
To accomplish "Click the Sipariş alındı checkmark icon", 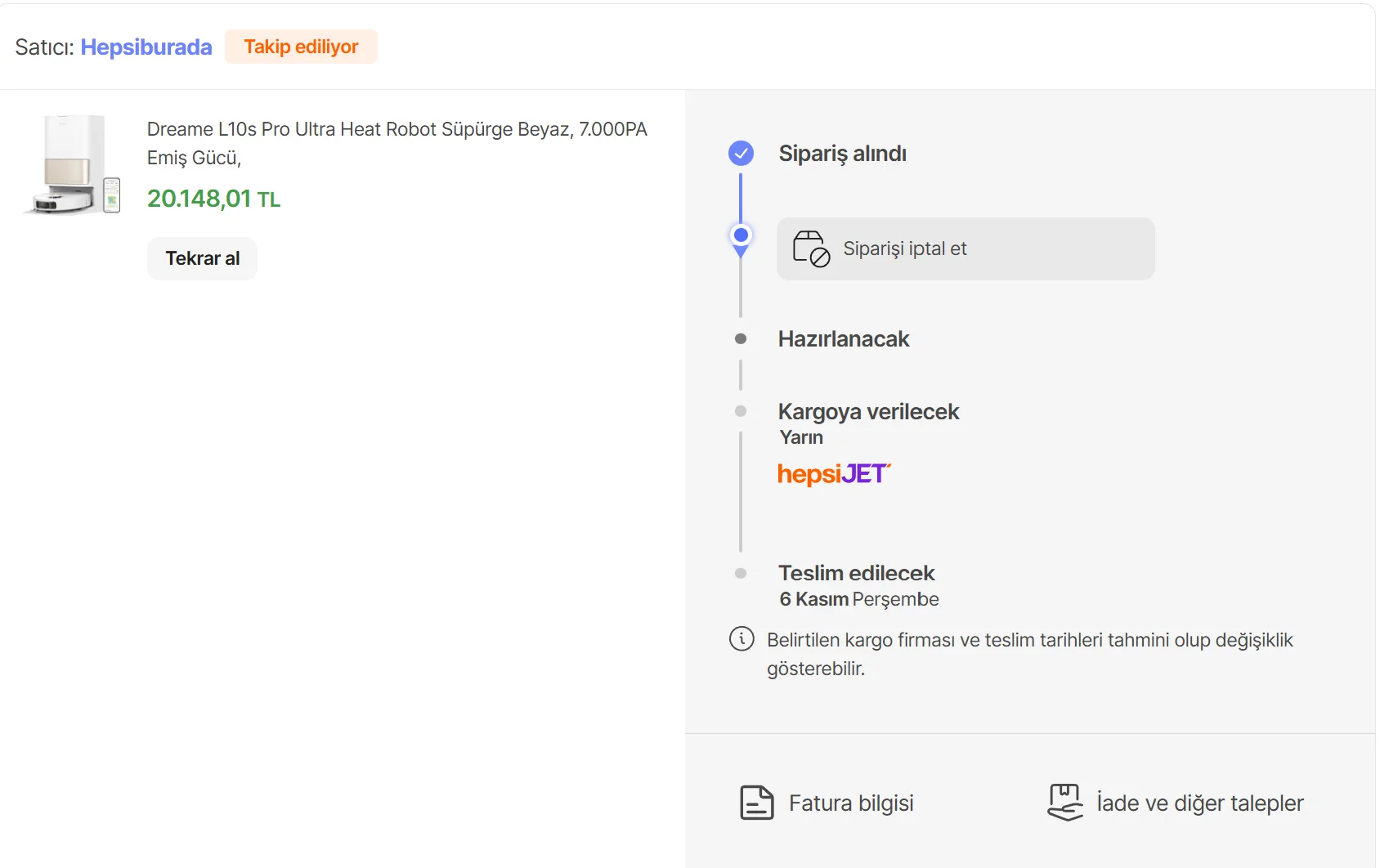I will coord(741,153).
